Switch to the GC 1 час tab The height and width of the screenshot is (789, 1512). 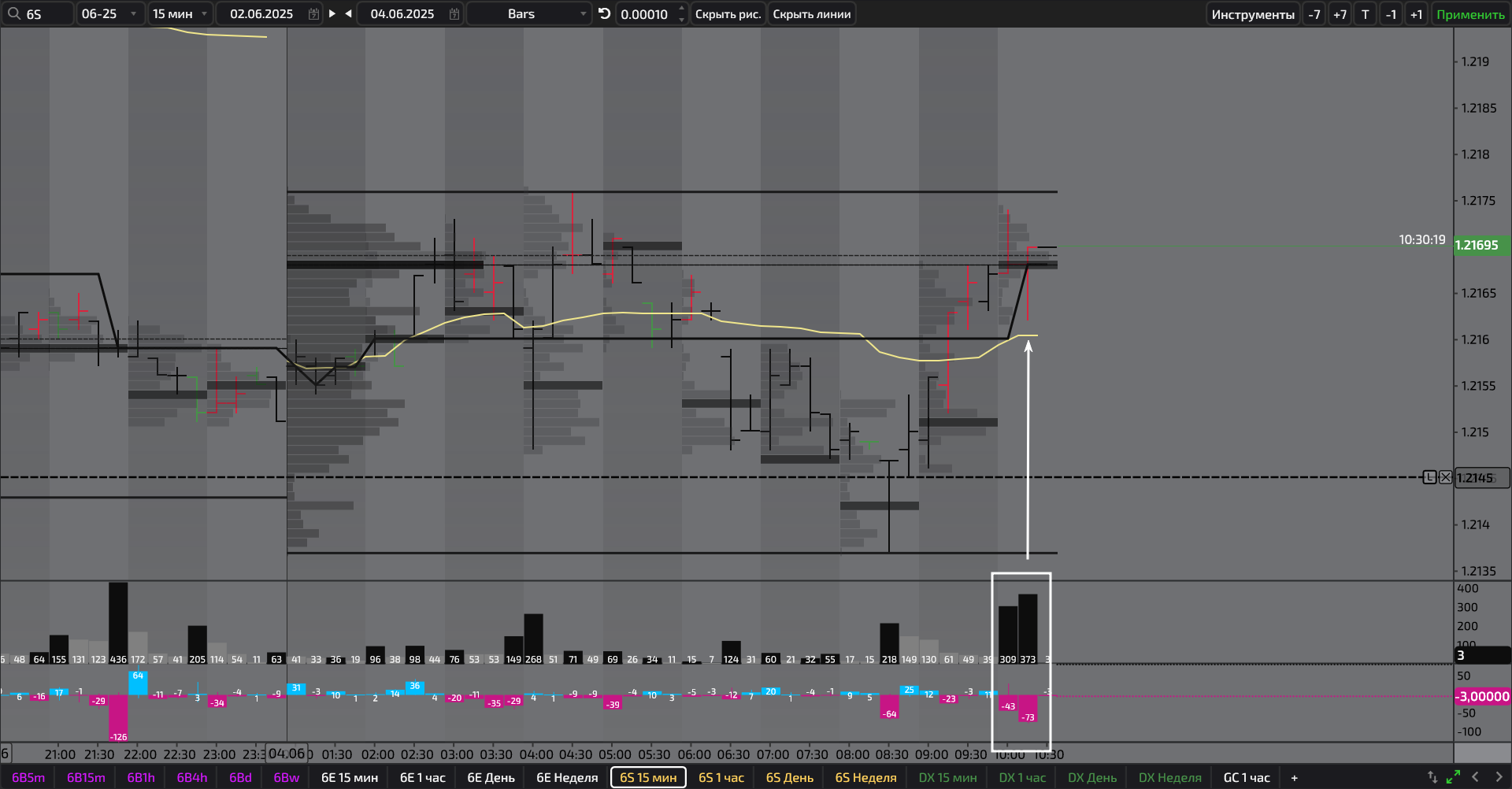1247,777
